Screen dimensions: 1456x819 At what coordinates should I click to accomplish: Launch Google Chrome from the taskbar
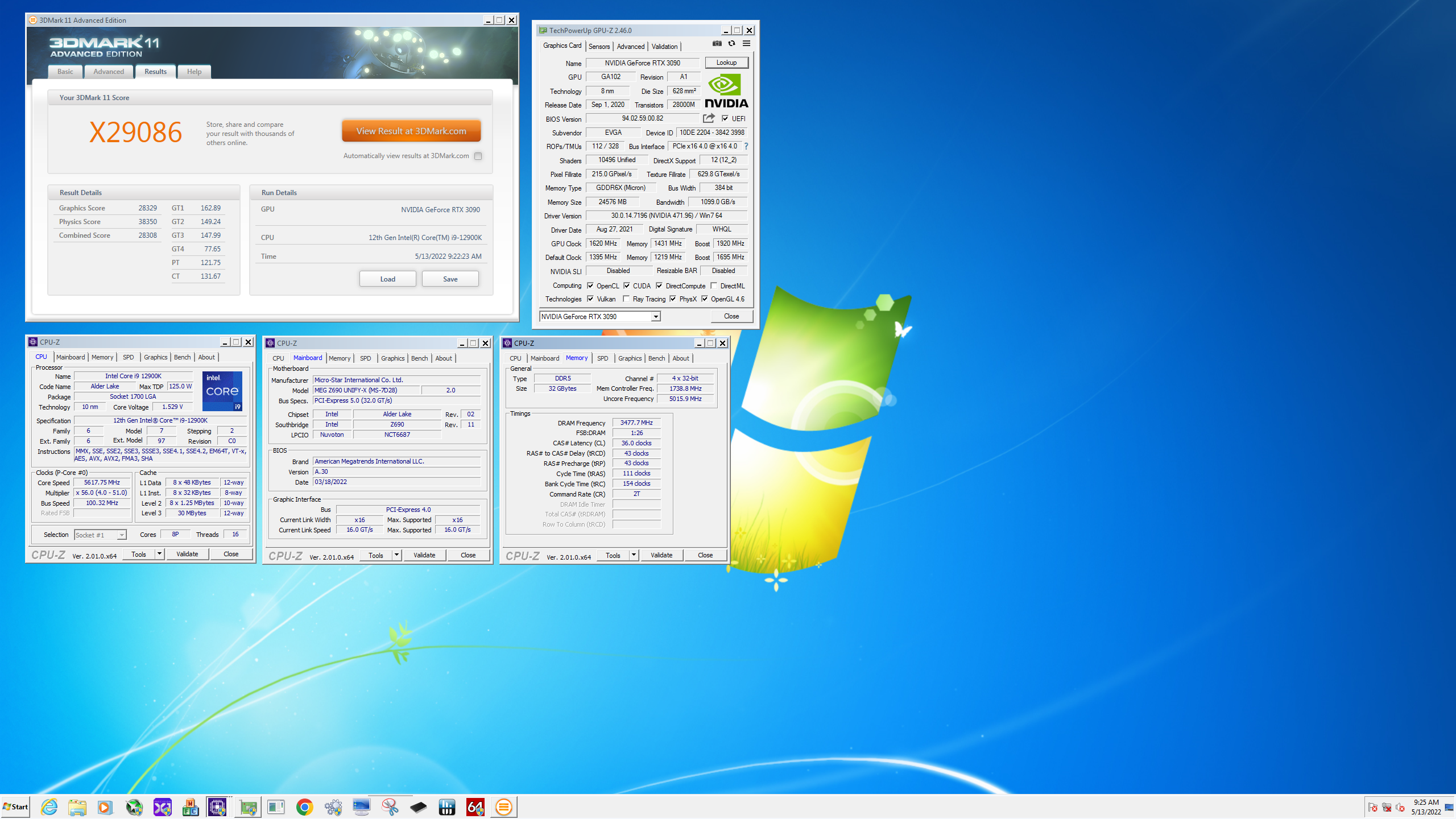[304, 807]
